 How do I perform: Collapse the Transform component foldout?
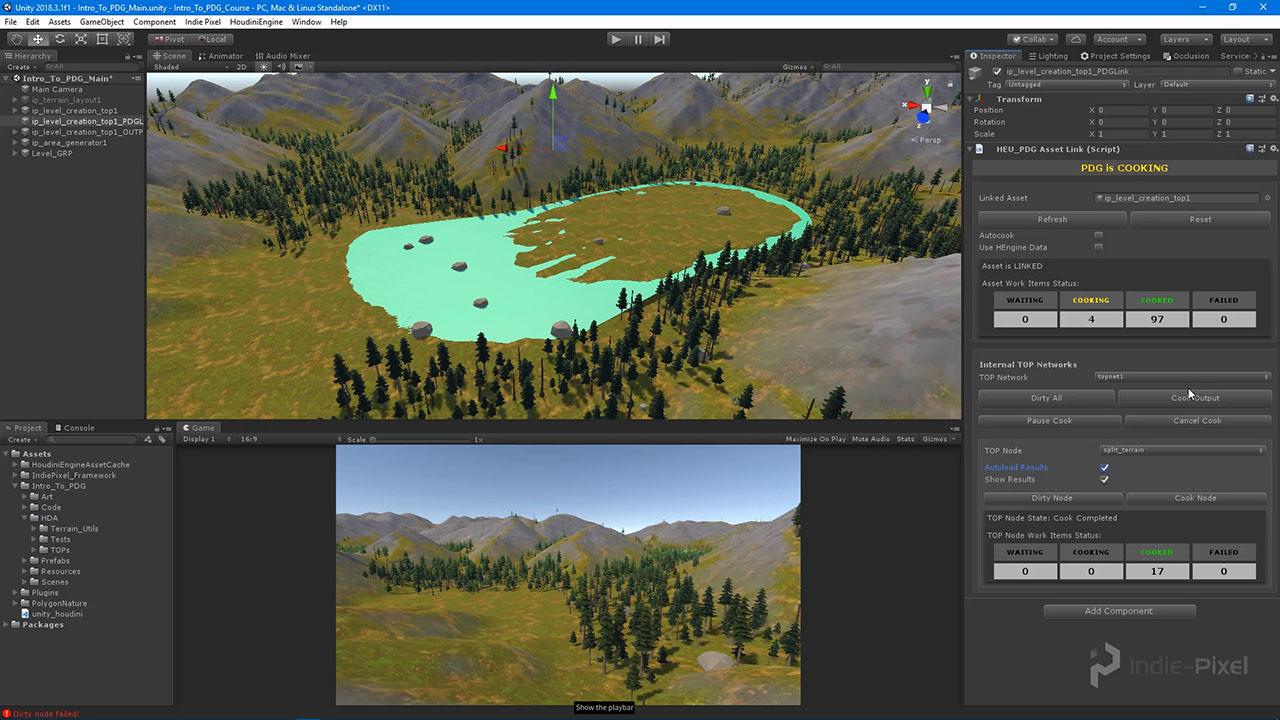click(x=971, y=99)
